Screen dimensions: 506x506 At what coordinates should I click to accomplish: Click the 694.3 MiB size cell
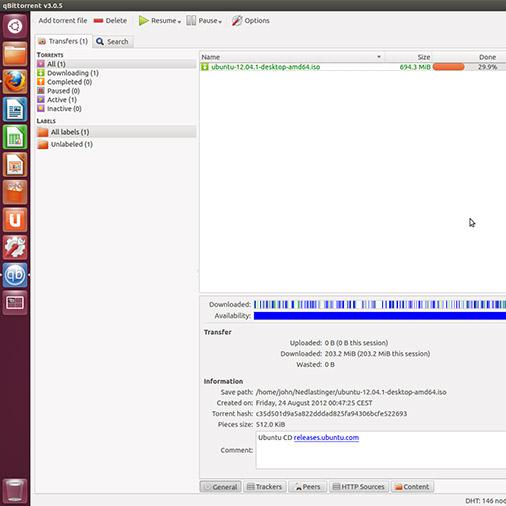point(415,67)
